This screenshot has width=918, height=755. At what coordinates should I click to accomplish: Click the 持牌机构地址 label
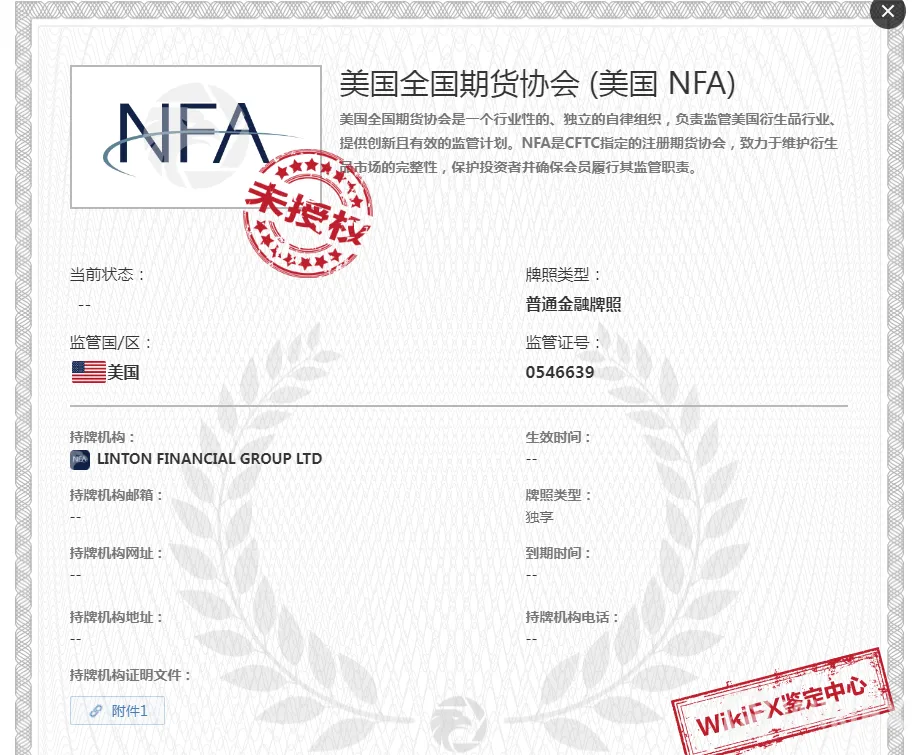116,617
